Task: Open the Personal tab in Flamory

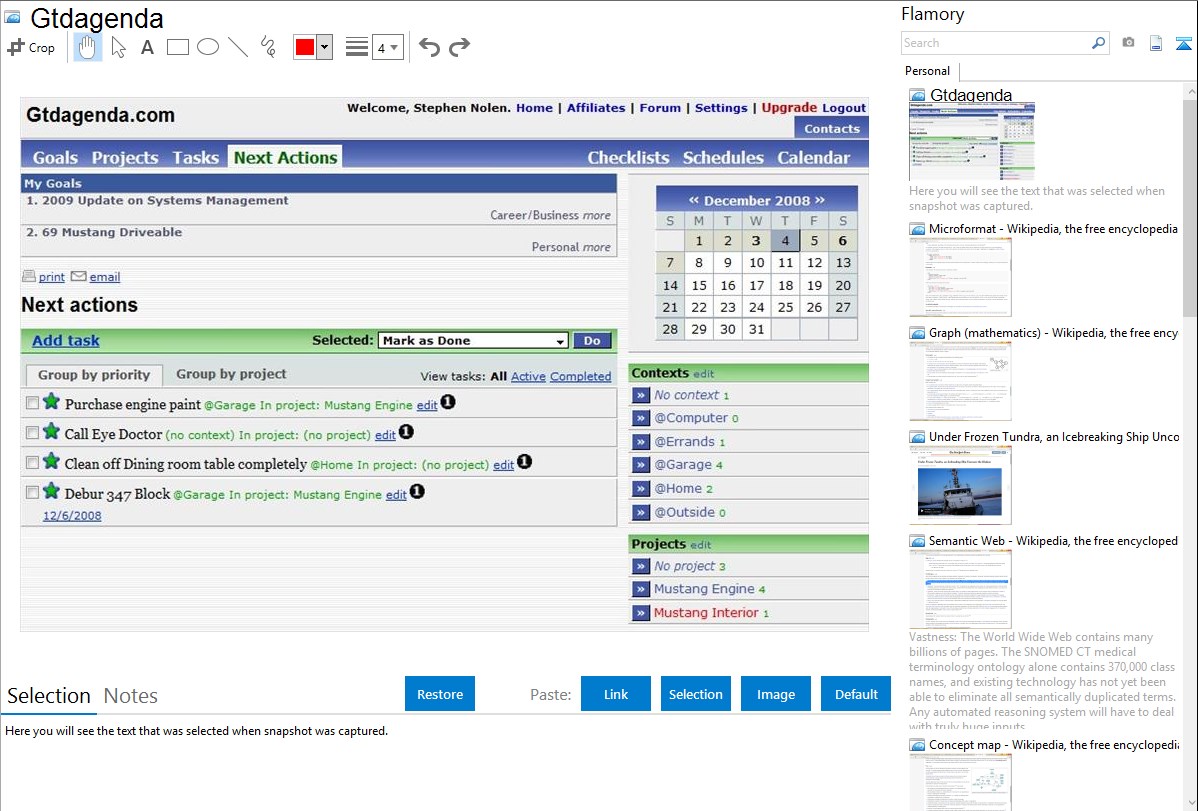Action: point(927,71)
